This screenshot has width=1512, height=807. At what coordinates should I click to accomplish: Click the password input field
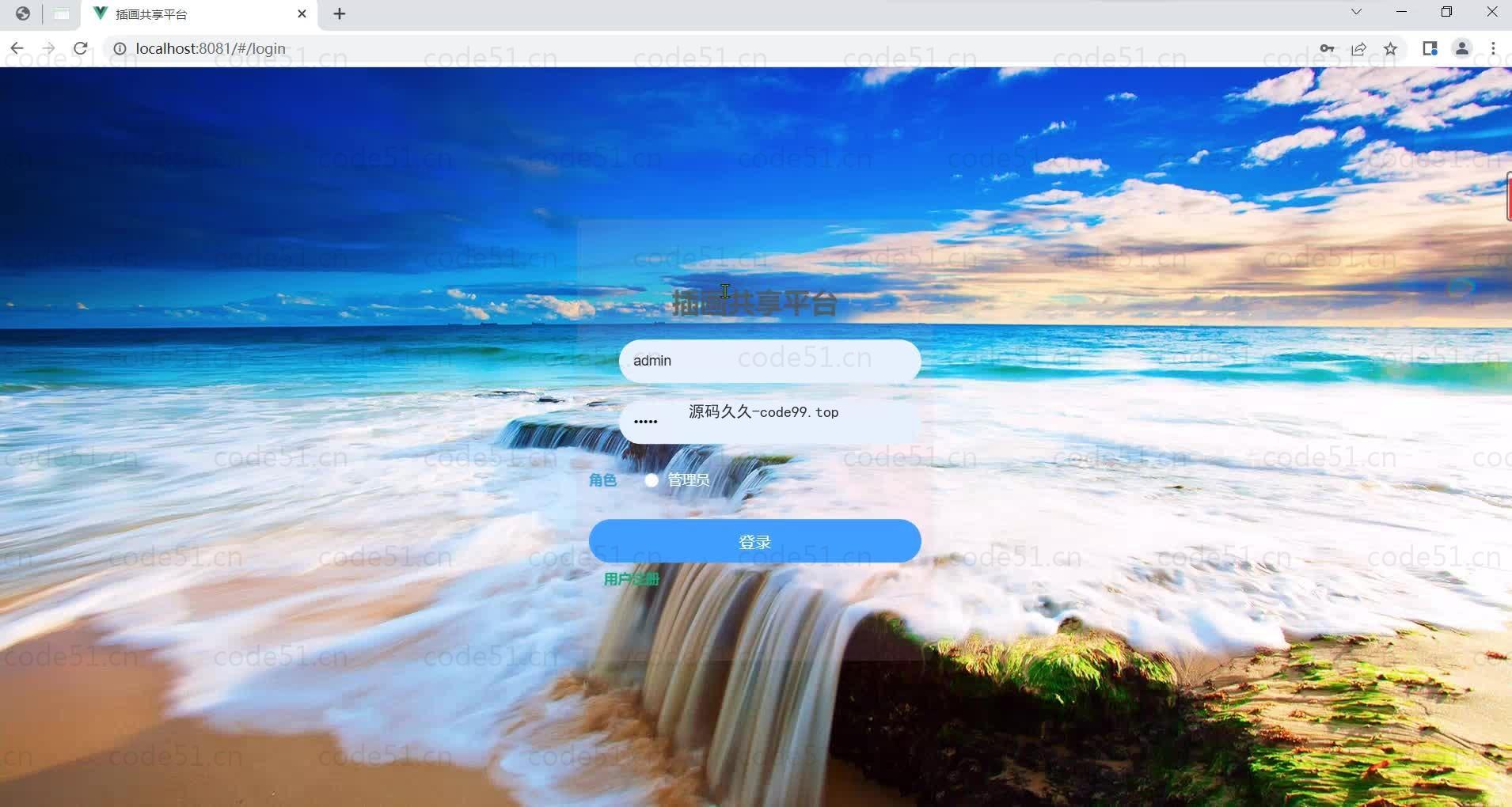pos(770,421)
